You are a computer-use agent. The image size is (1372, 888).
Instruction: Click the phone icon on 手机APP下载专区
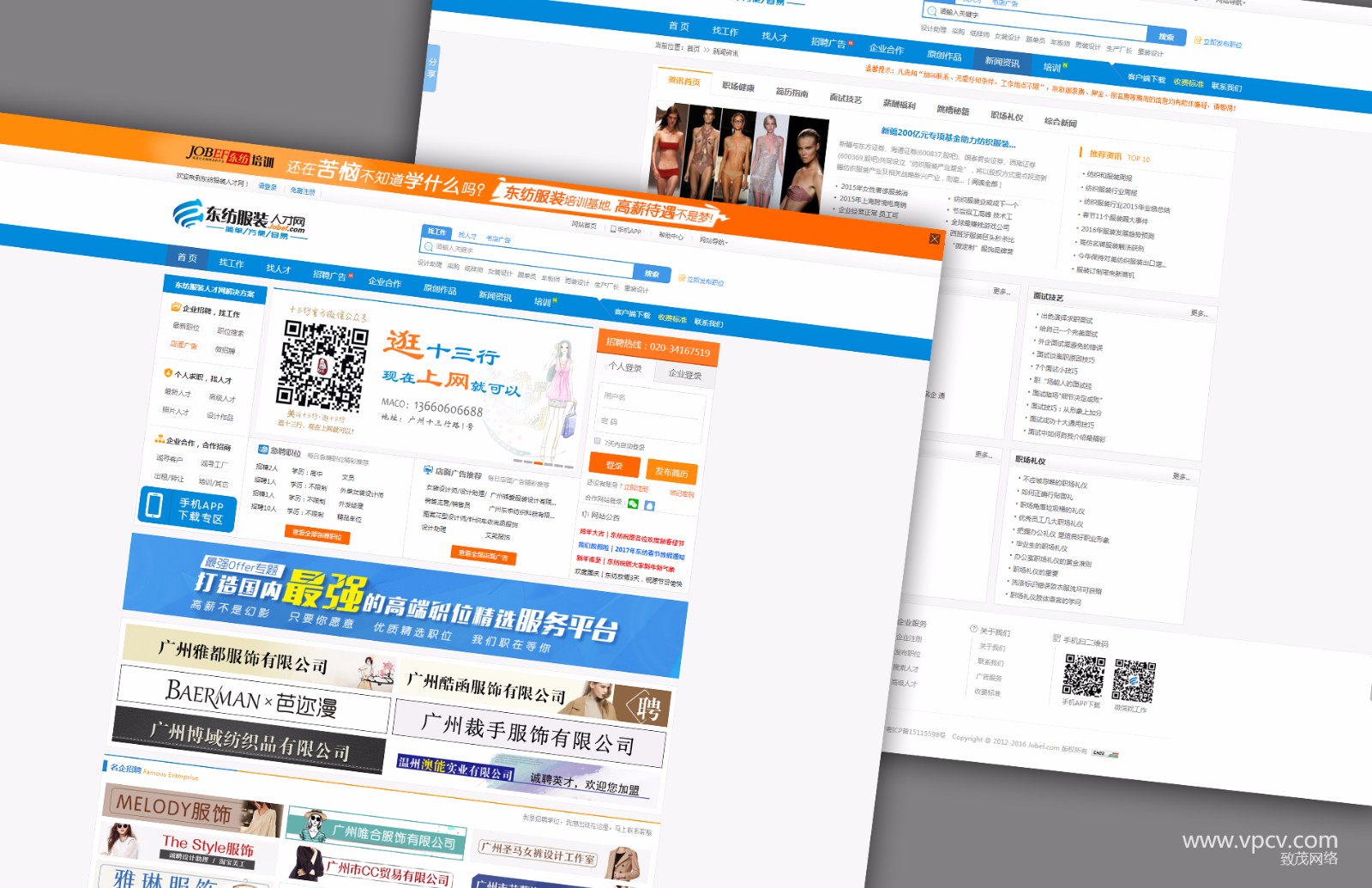154,504
